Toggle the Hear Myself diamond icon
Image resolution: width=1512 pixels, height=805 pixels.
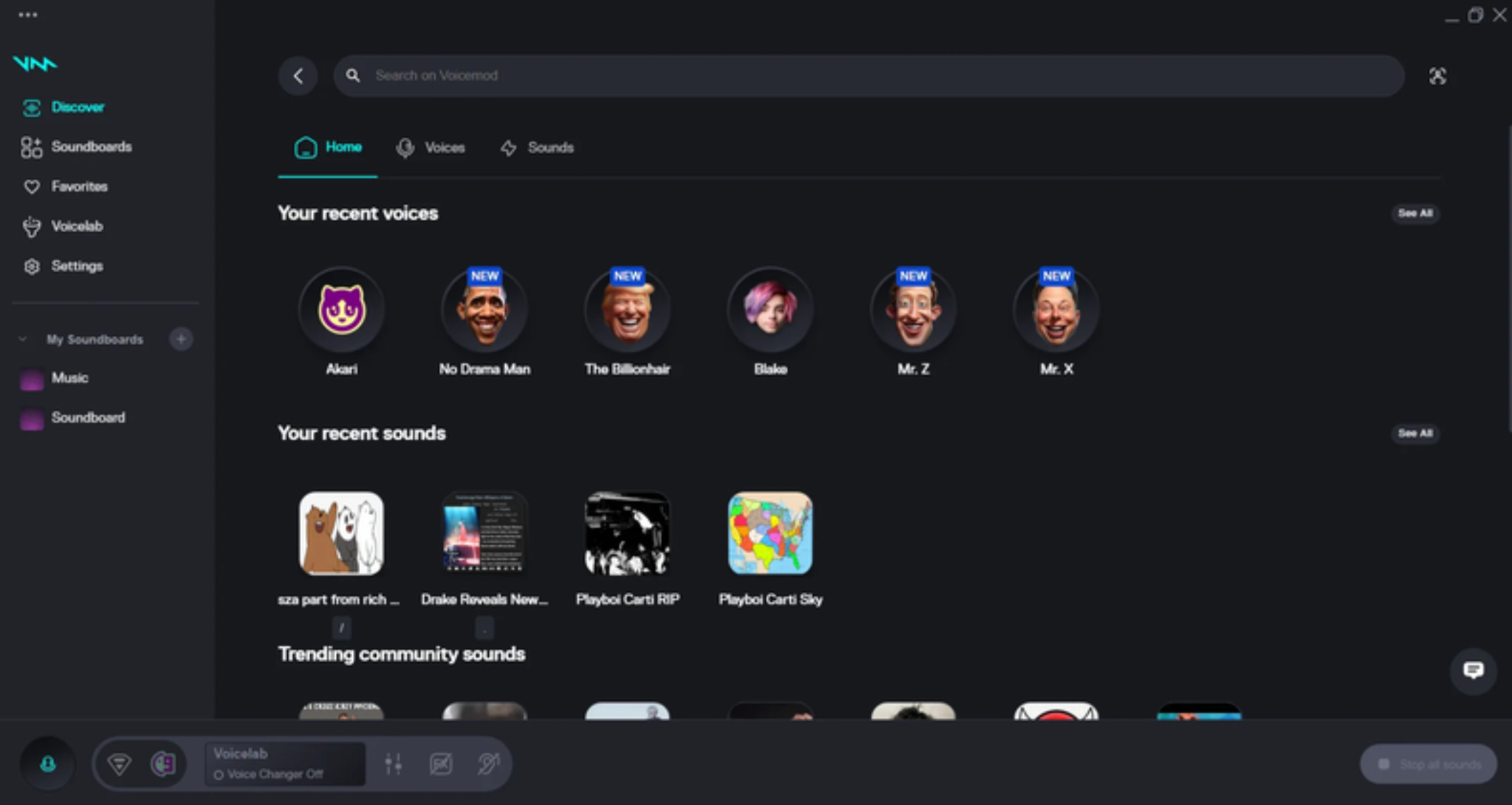click(x=120, y=764)
